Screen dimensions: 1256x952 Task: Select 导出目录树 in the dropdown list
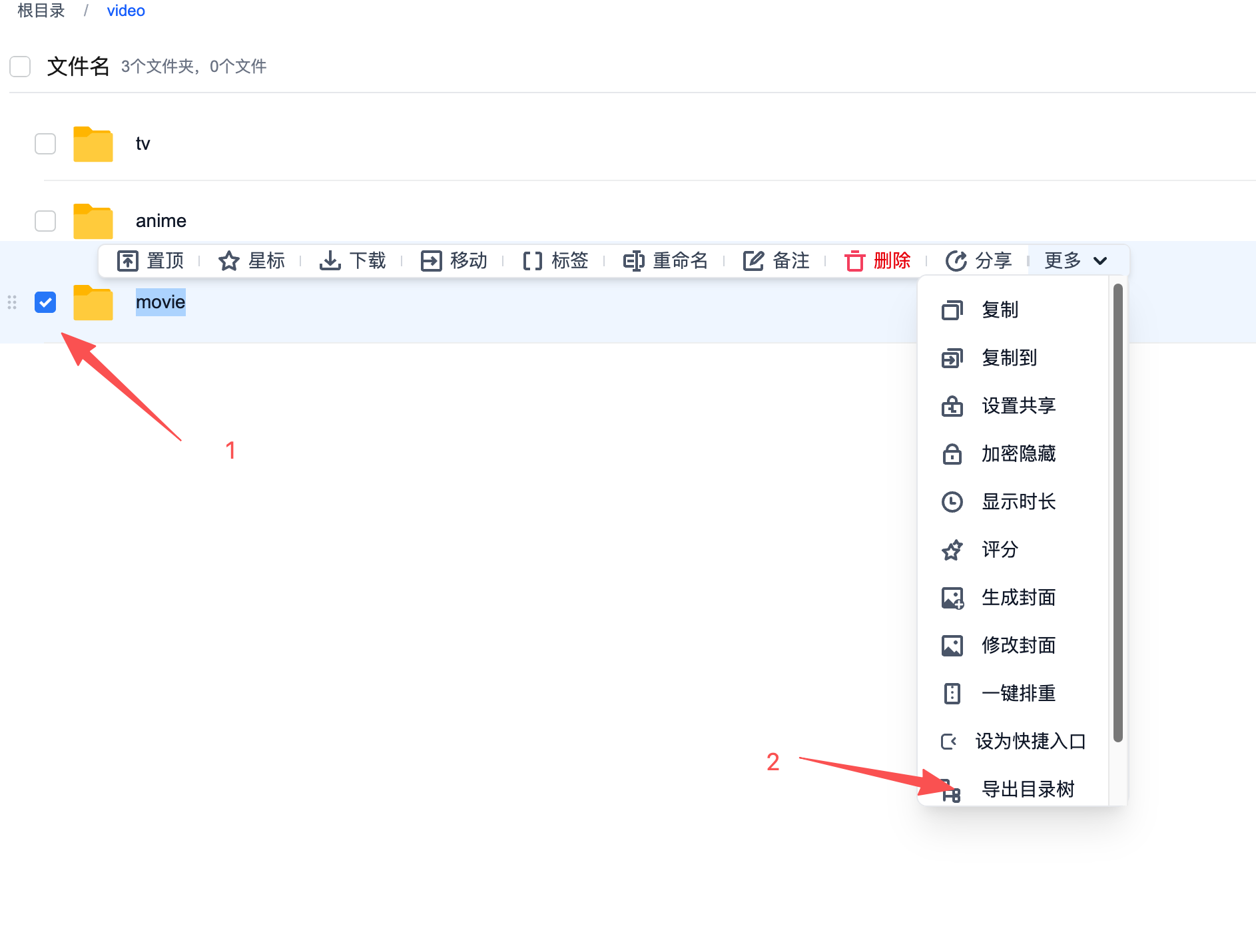1028,789
